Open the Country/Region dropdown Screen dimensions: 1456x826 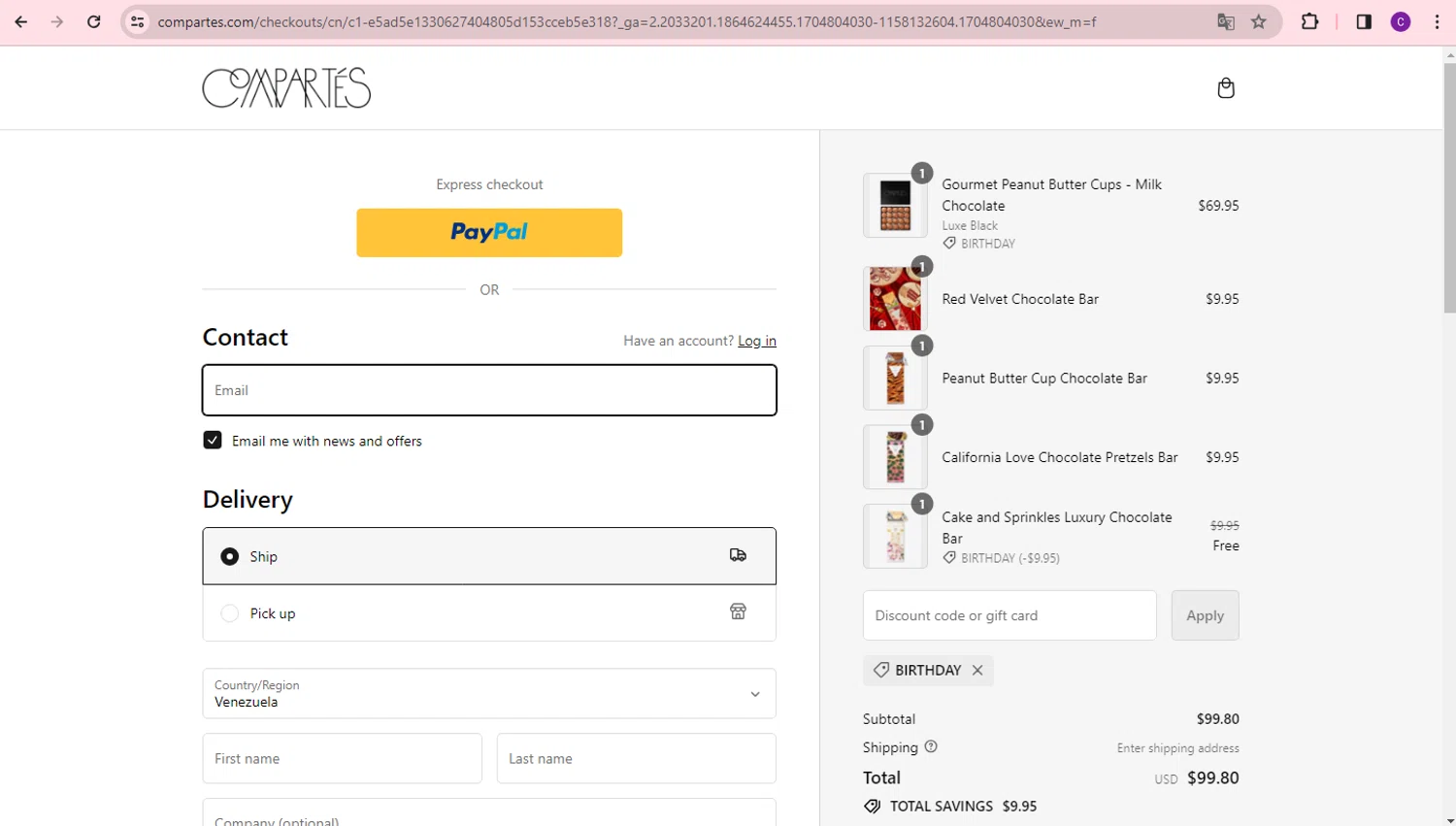click(489, 693)
